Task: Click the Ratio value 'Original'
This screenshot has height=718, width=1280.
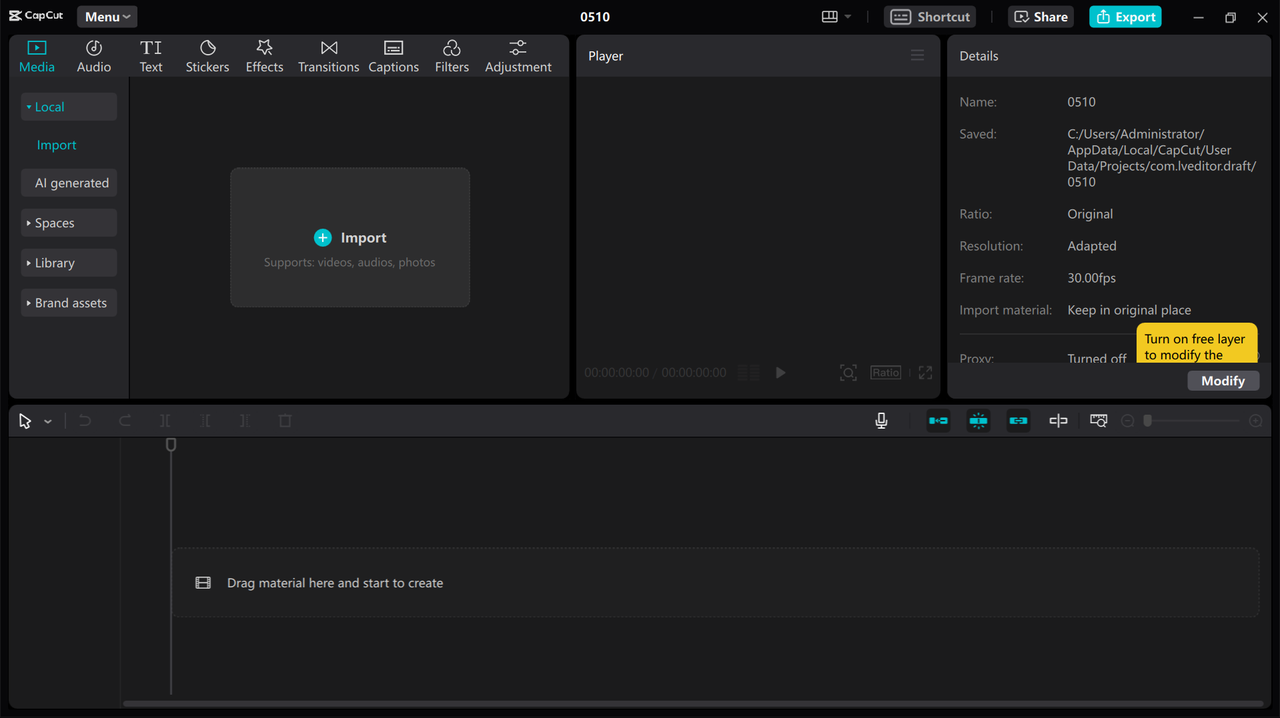Action: 1090,214
